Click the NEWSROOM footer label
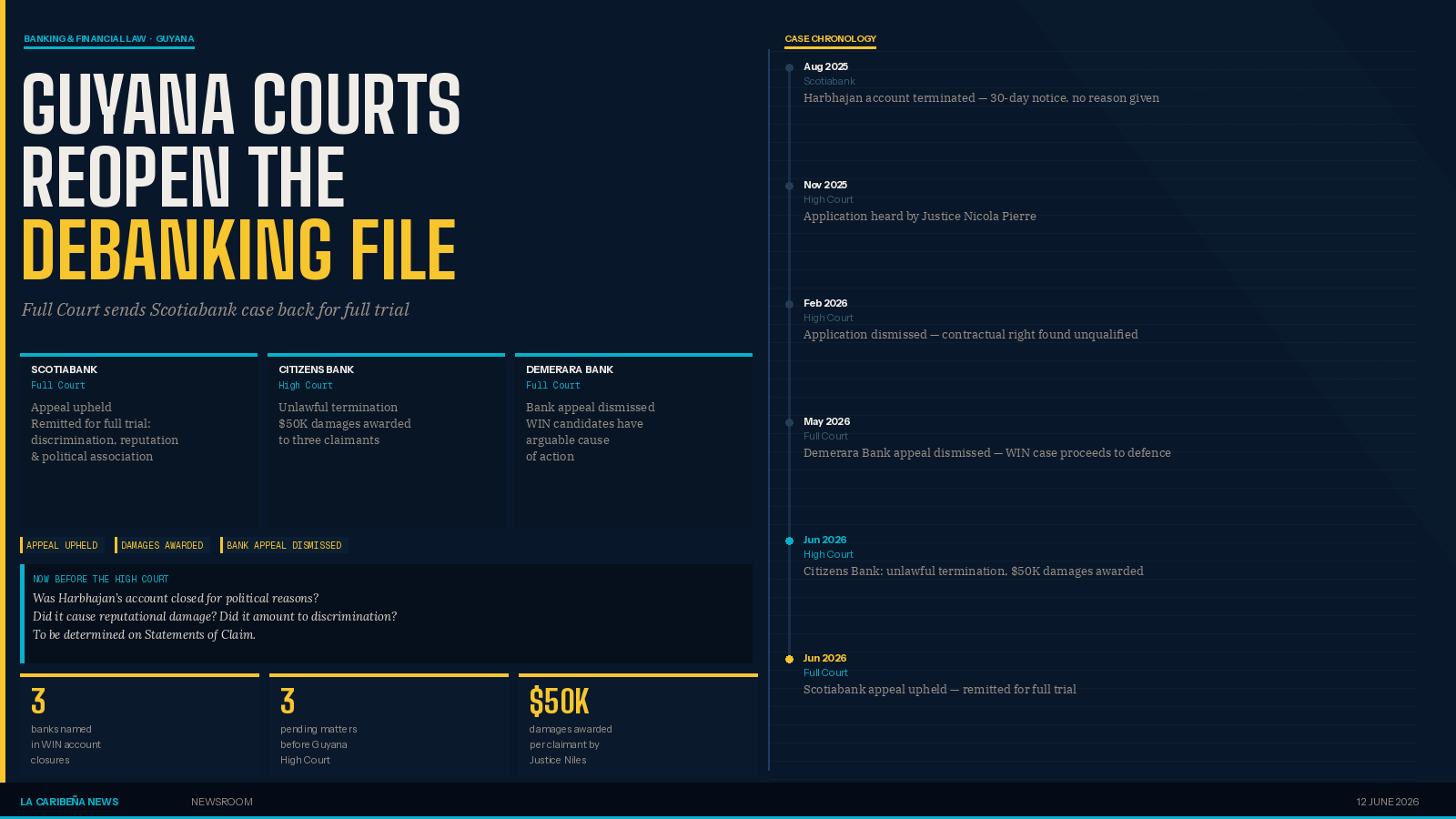 pyautogui.click(x=222, y=802)
